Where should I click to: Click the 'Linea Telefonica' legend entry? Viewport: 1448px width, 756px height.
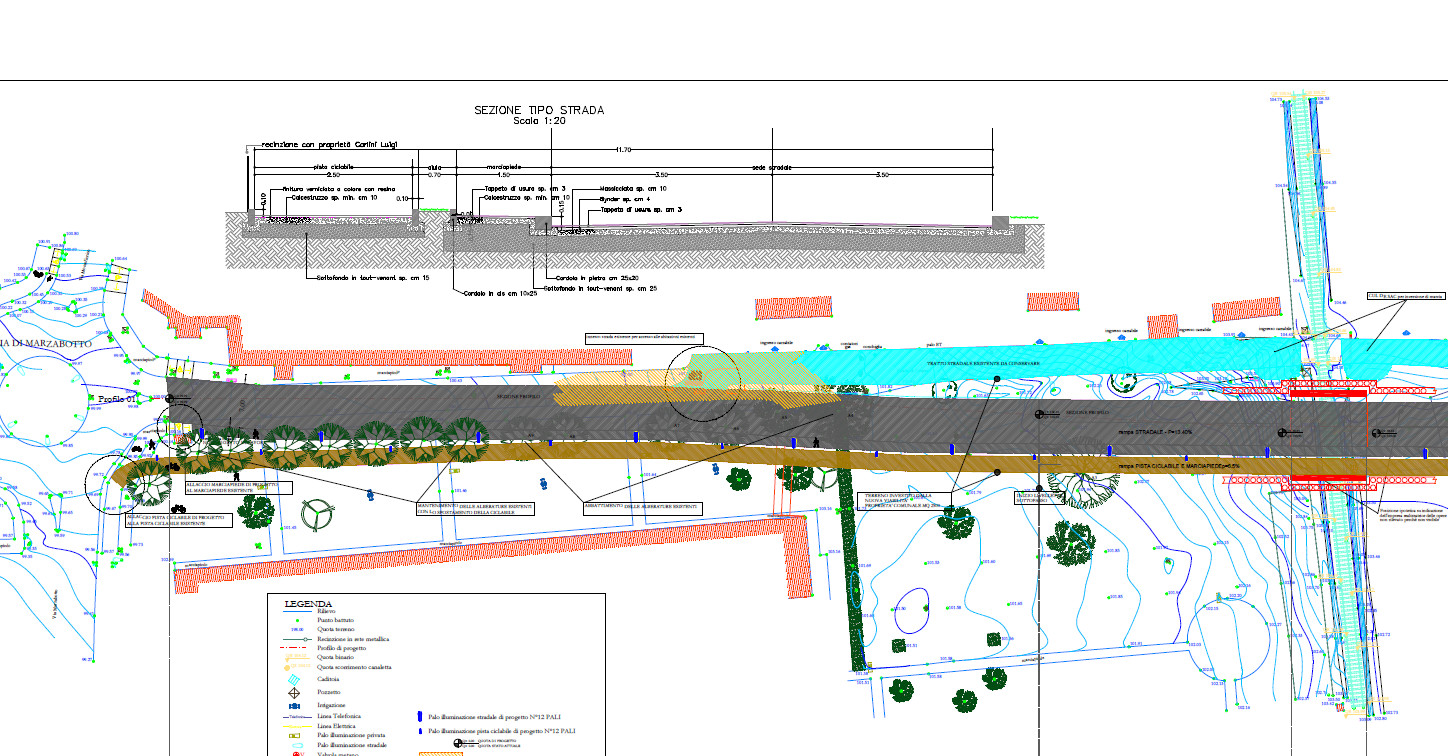coord(339,718)
